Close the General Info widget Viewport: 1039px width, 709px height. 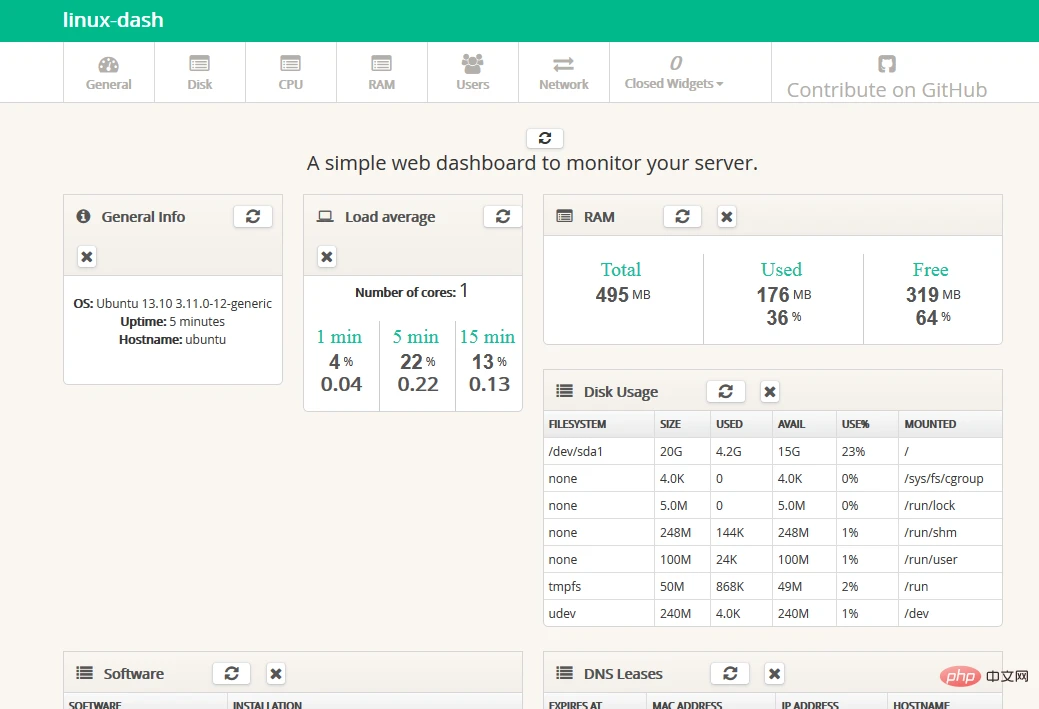[87, 256]
